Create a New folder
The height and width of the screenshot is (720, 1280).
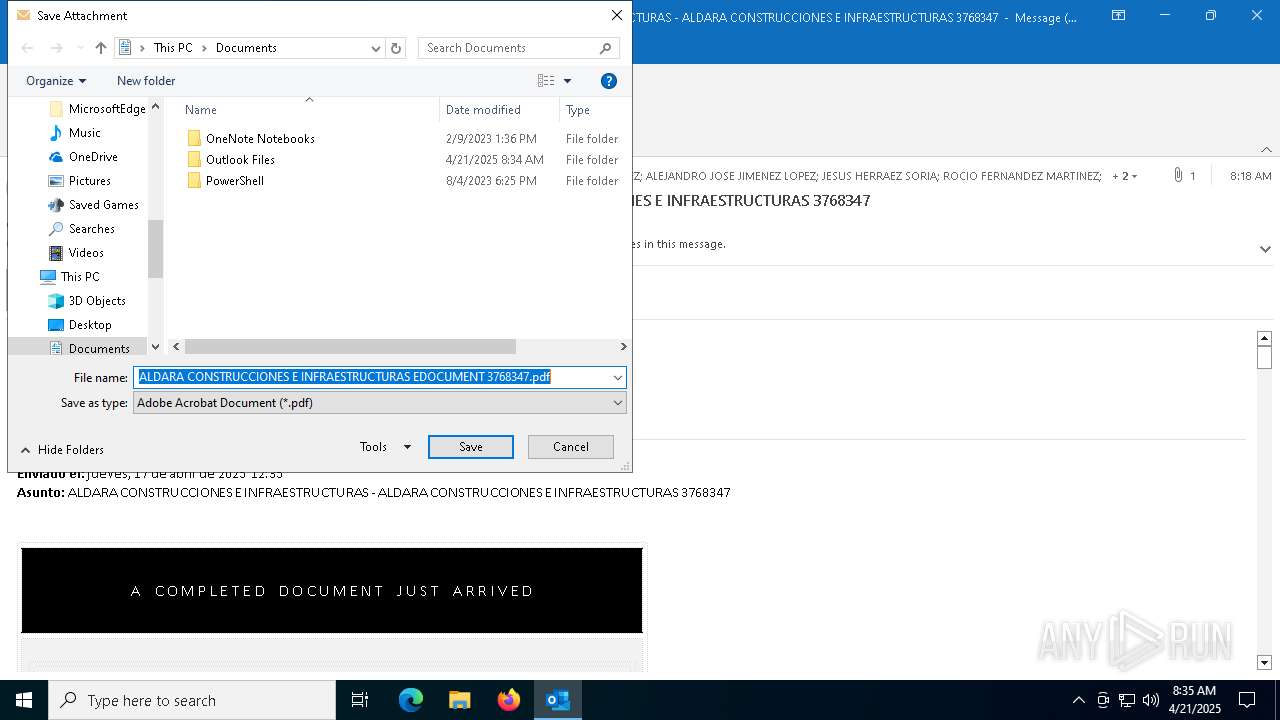point(146,81)
